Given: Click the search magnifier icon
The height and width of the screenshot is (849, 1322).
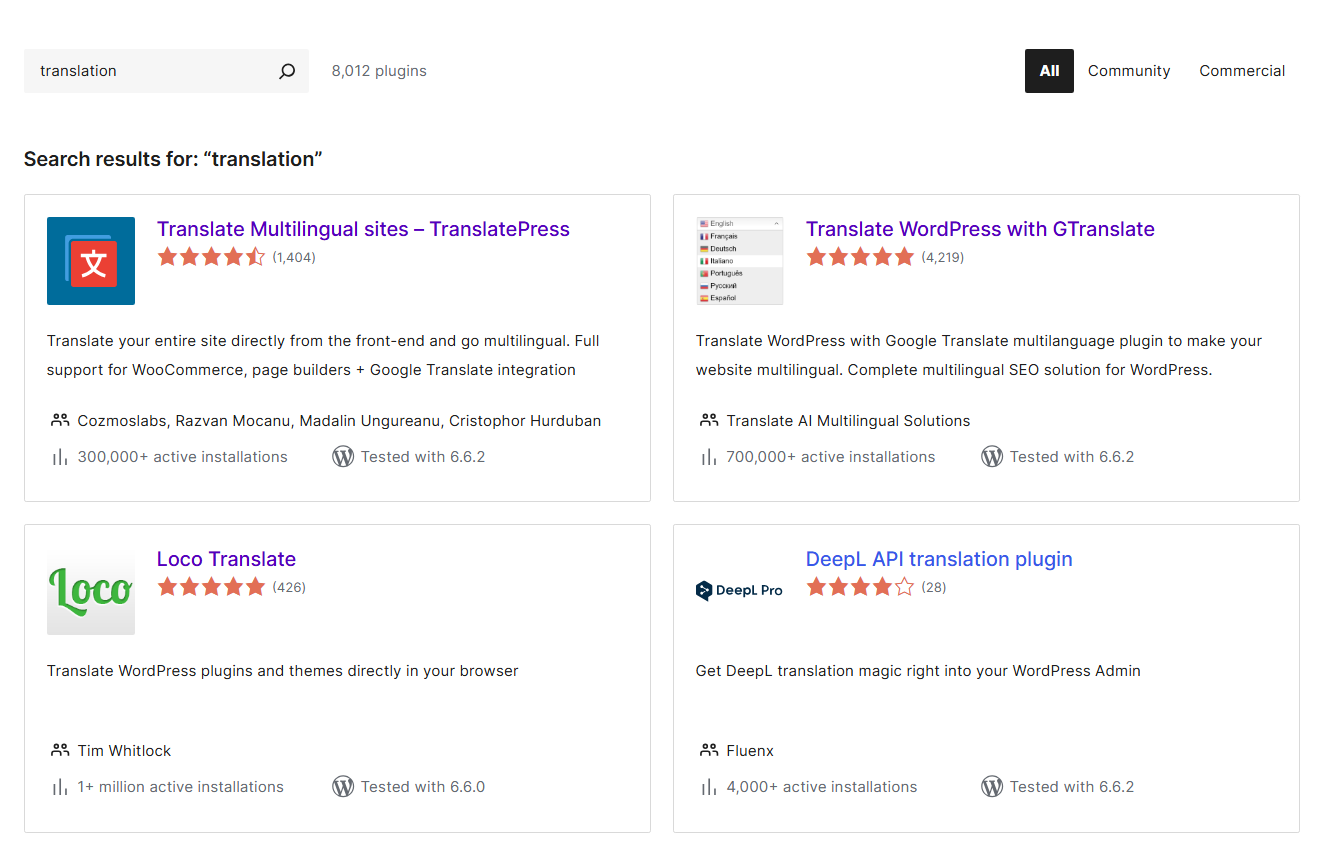Looking at the screenshot, I should (287, 71).
